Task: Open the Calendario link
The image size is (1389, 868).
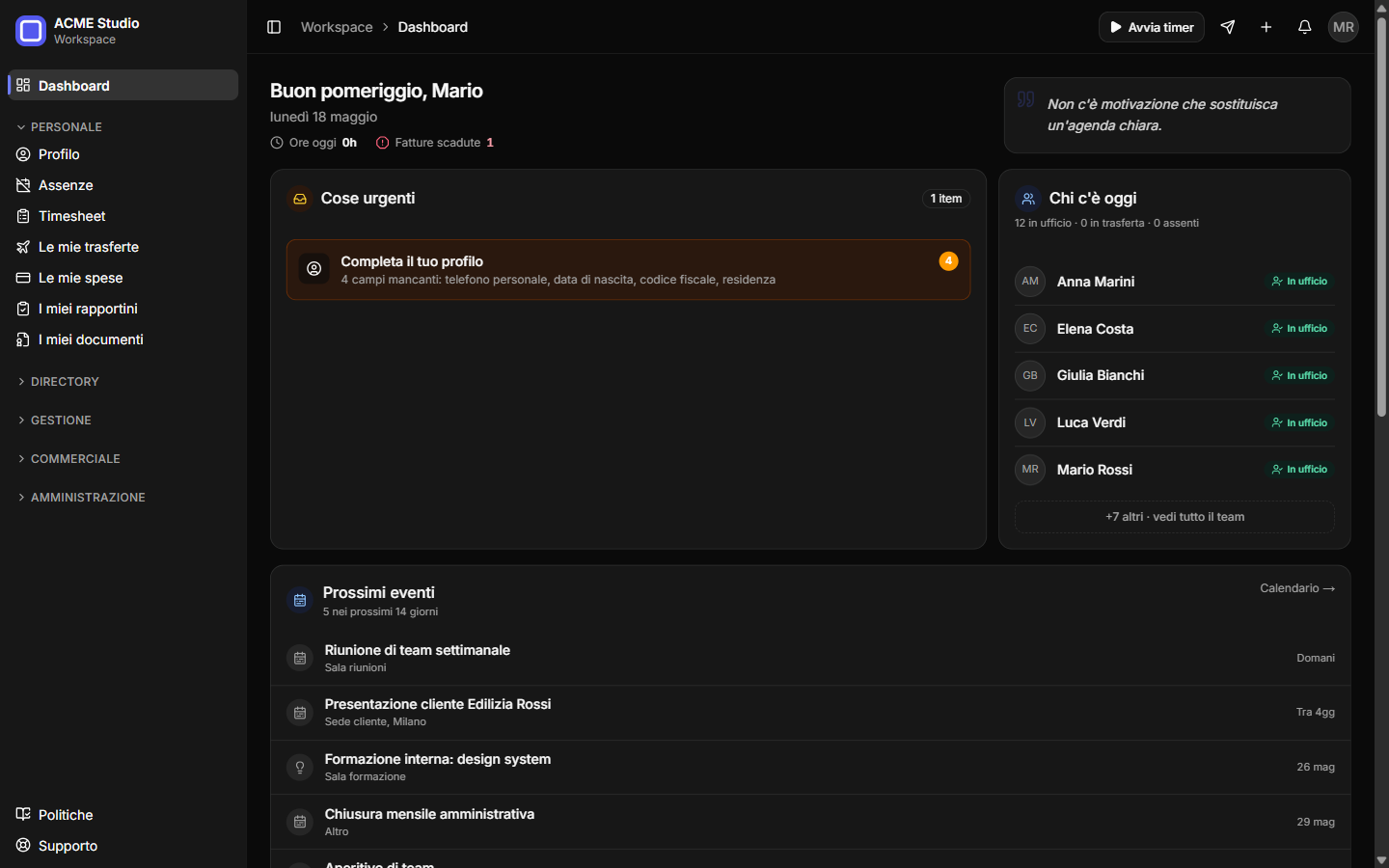Action: click(1297, 588)
